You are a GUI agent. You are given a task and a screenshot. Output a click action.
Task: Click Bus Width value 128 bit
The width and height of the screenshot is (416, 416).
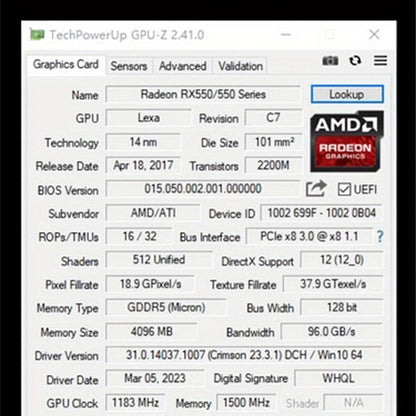tap(342, 307)
